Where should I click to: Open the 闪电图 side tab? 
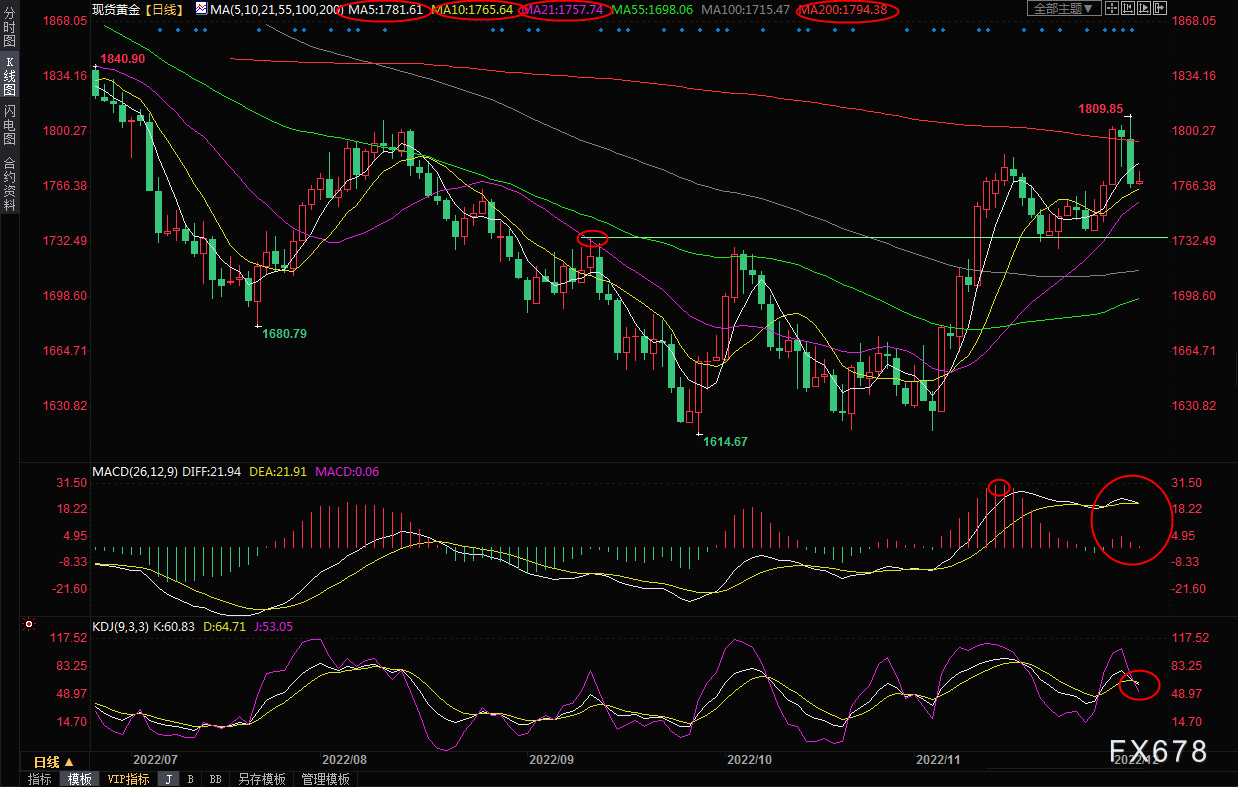9,124
